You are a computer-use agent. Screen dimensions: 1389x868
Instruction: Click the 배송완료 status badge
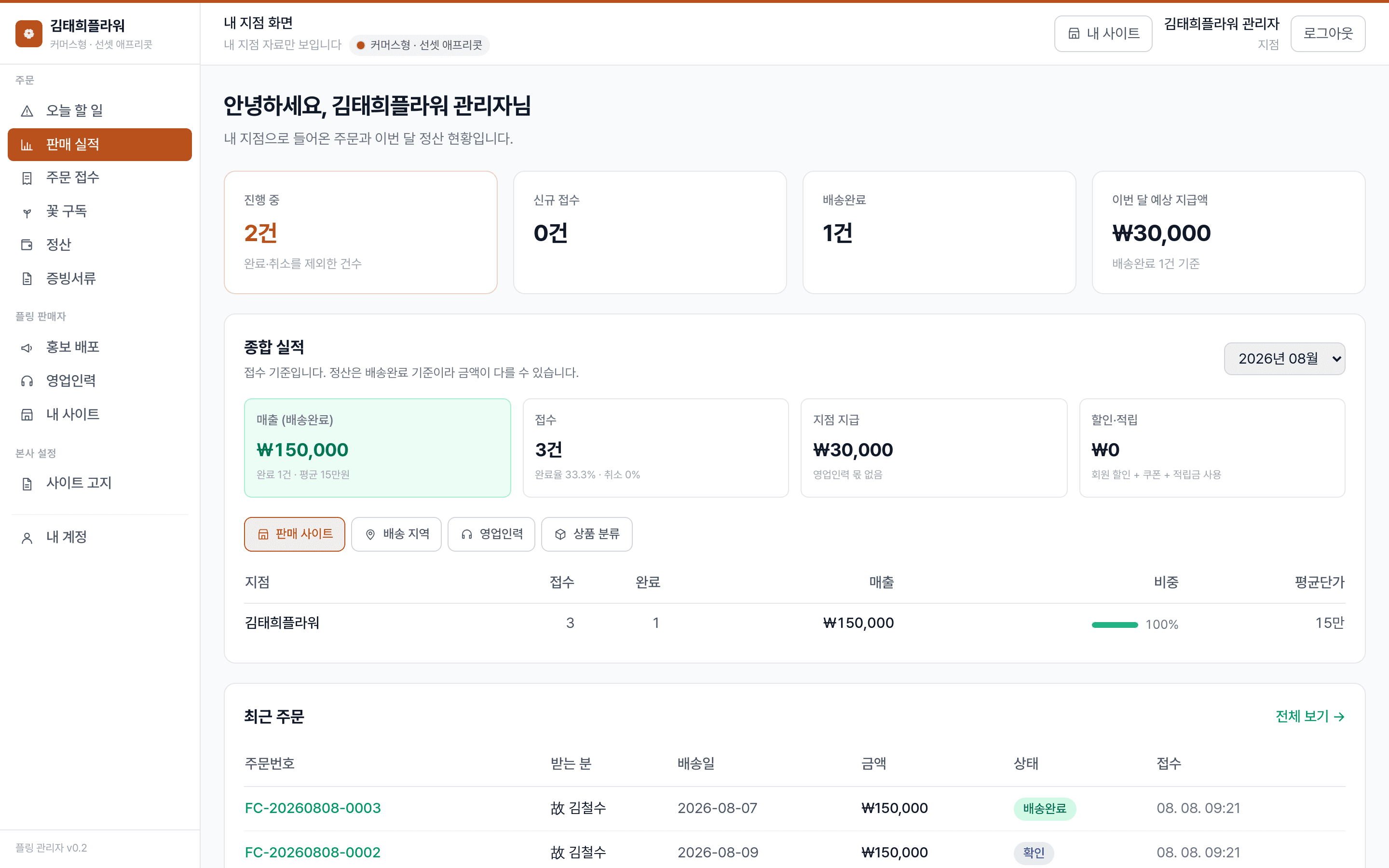pos(1045,808)
